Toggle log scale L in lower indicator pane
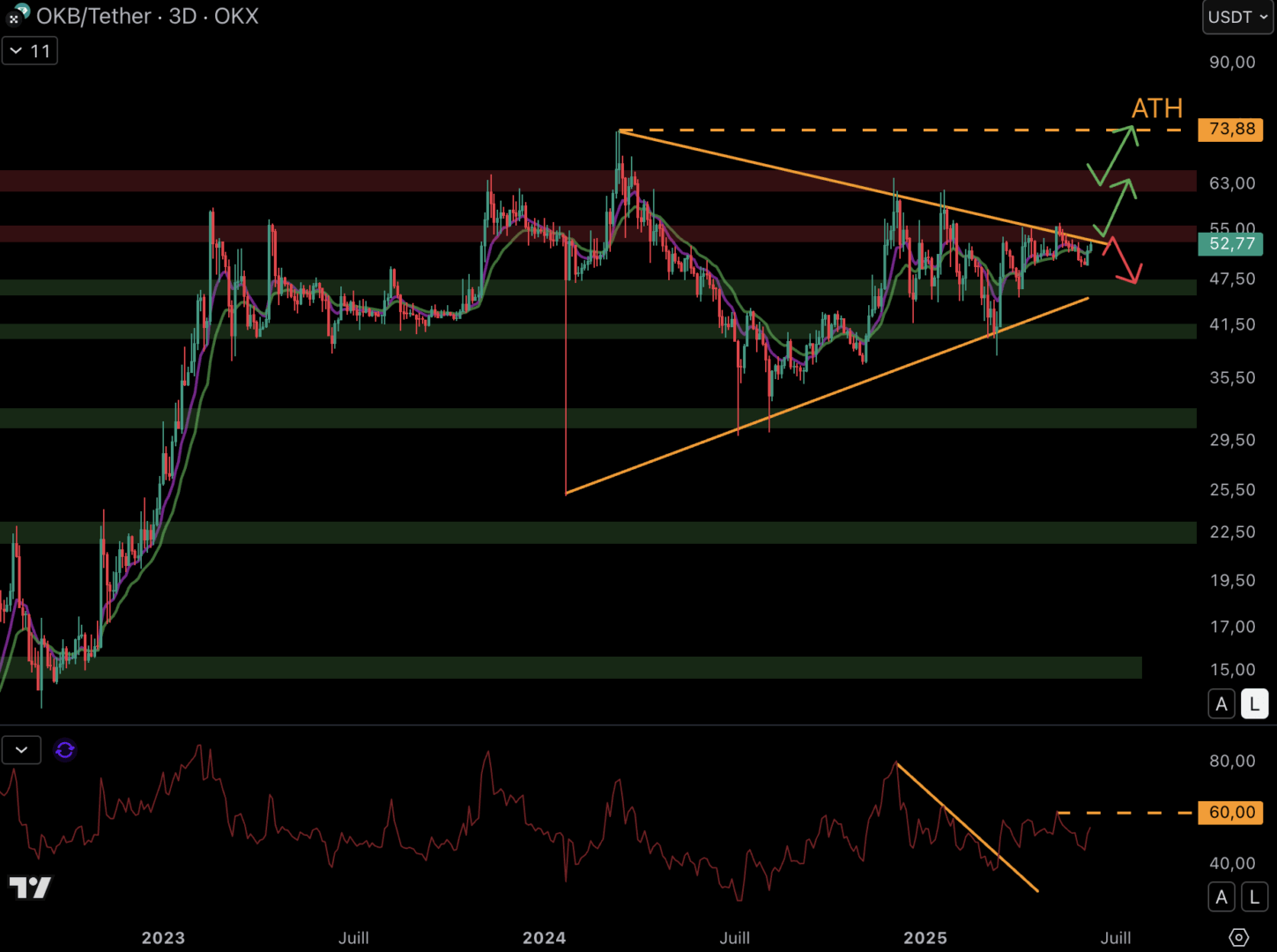Screen dimensions: 1277x952 (x=1255, y=897)
